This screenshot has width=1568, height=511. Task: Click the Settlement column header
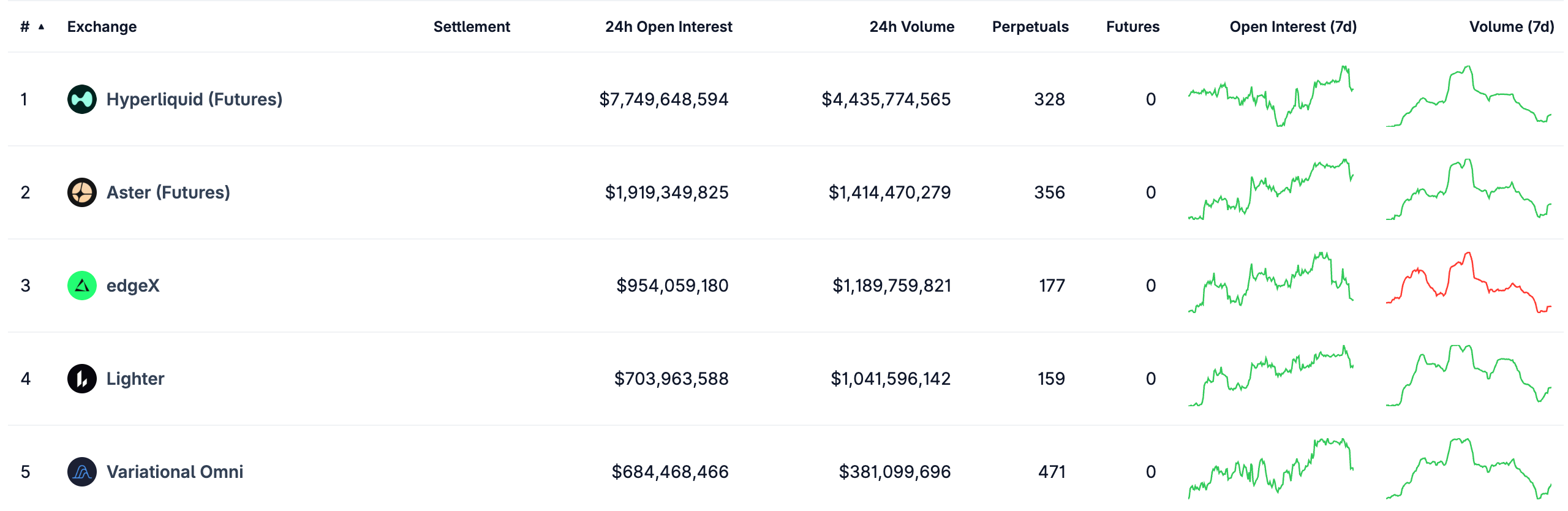click(472, 27)
